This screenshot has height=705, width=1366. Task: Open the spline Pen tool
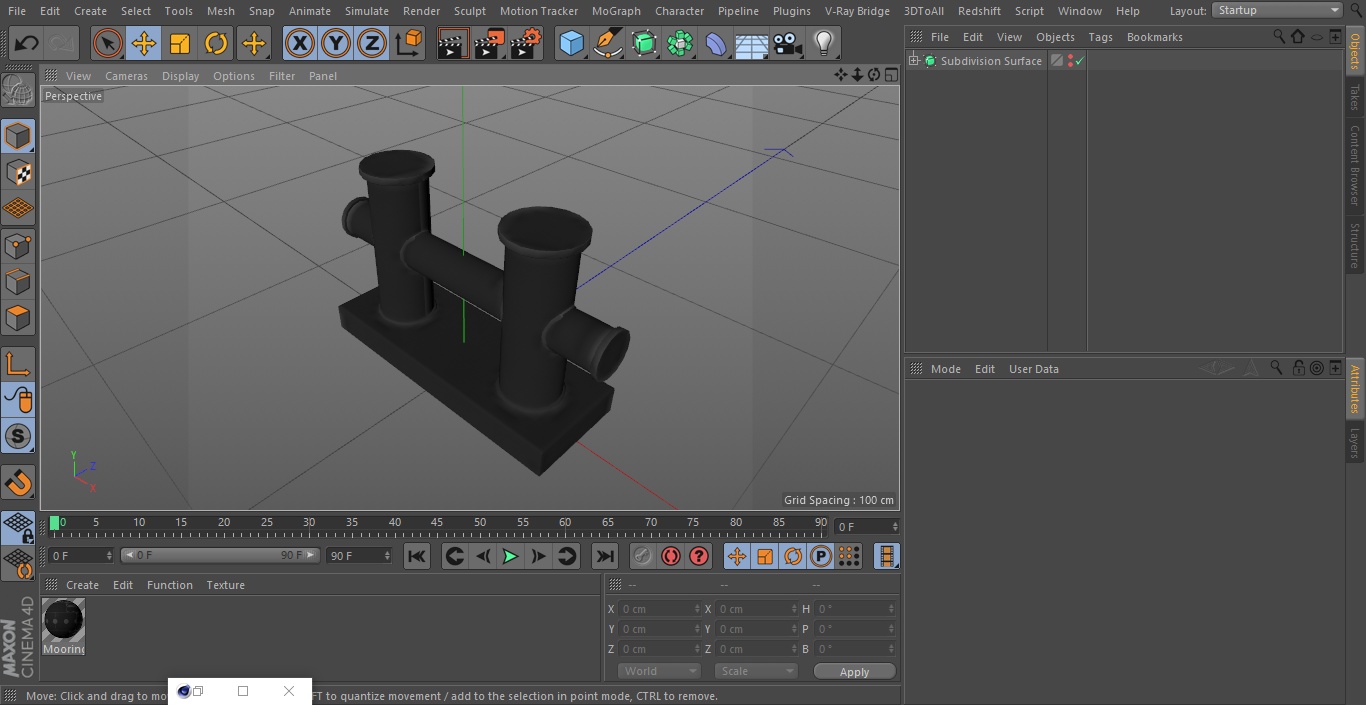click(607, 44)
